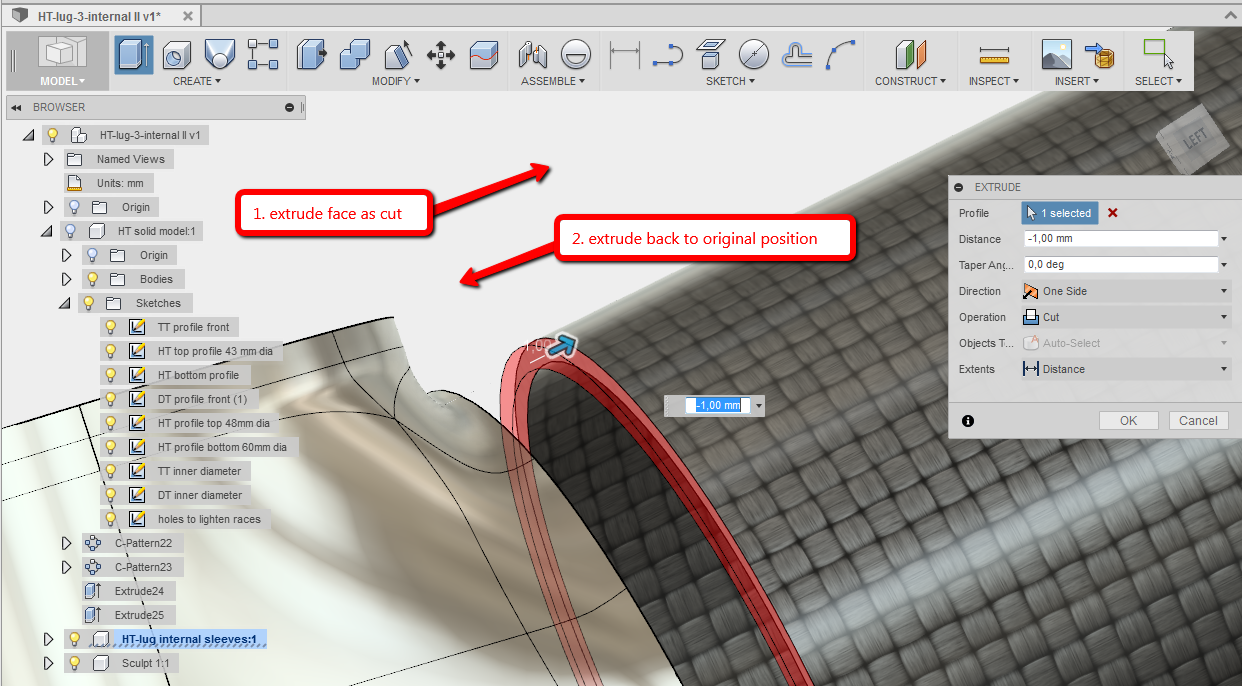Expand the Named Views tree node
This screenshot has height=686, width=1242.
pyautogui.click(x=48, y=158)
